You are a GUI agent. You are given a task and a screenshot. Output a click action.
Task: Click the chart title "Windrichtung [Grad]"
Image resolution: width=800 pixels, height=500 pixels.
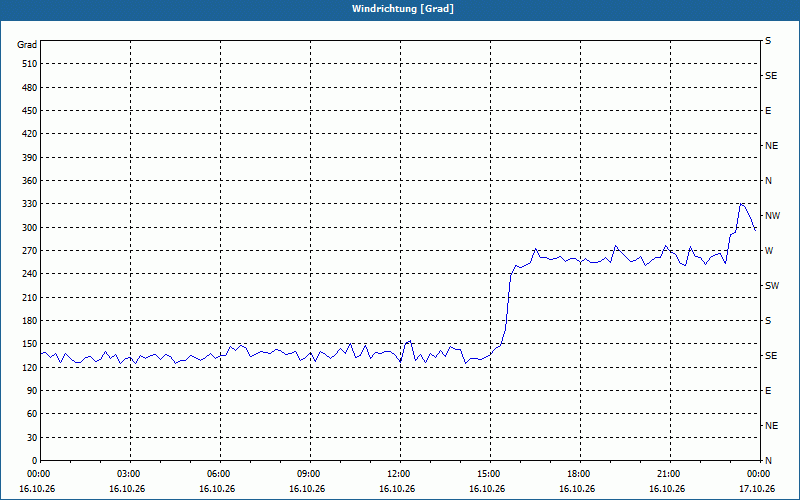tap(403, 9)
